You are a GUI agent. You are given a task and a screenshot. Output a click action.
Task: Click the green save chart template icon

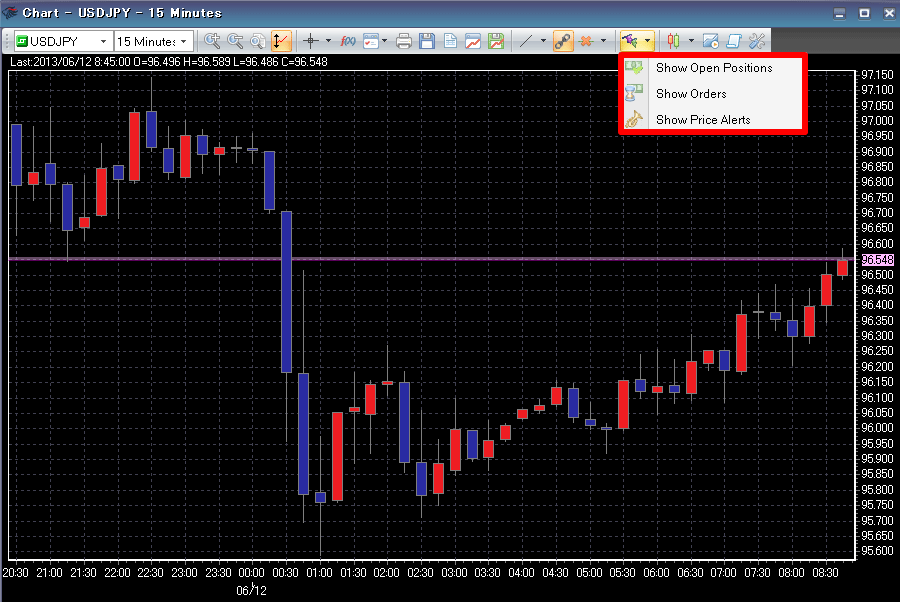click(495, 41)
